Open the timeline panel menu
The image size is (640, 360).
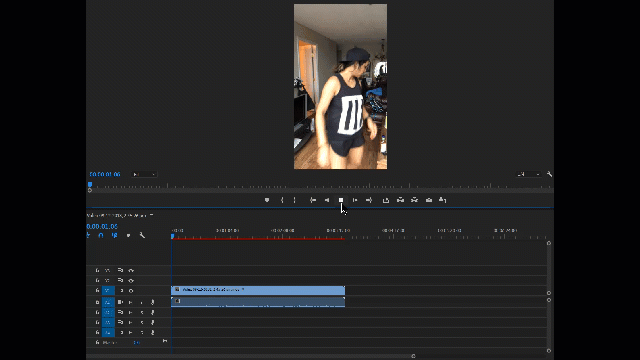pyautogui.click(x=151, y=215)
